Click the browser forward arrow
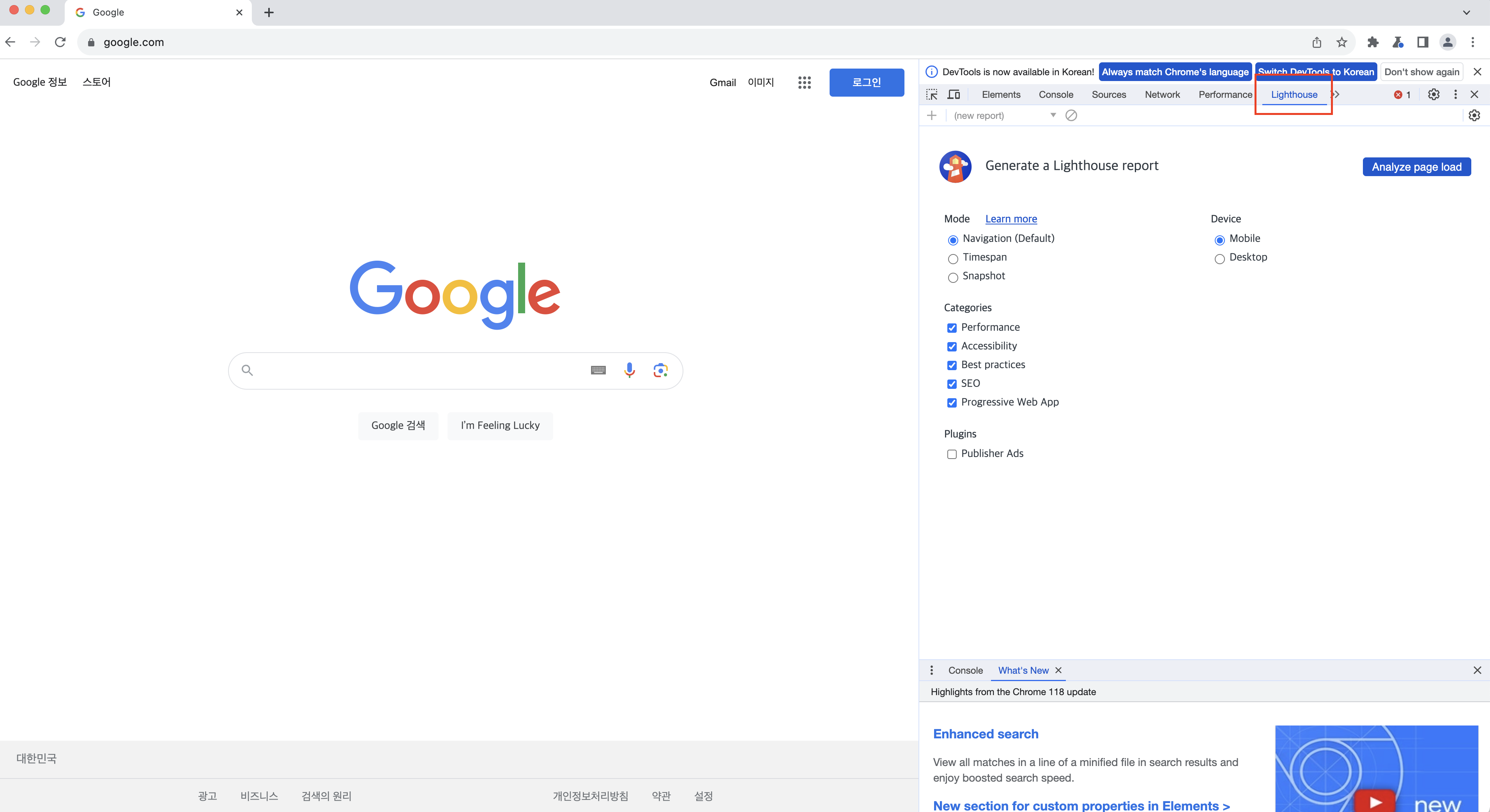Screen dimensions: 1490x812 click(35, 42)
